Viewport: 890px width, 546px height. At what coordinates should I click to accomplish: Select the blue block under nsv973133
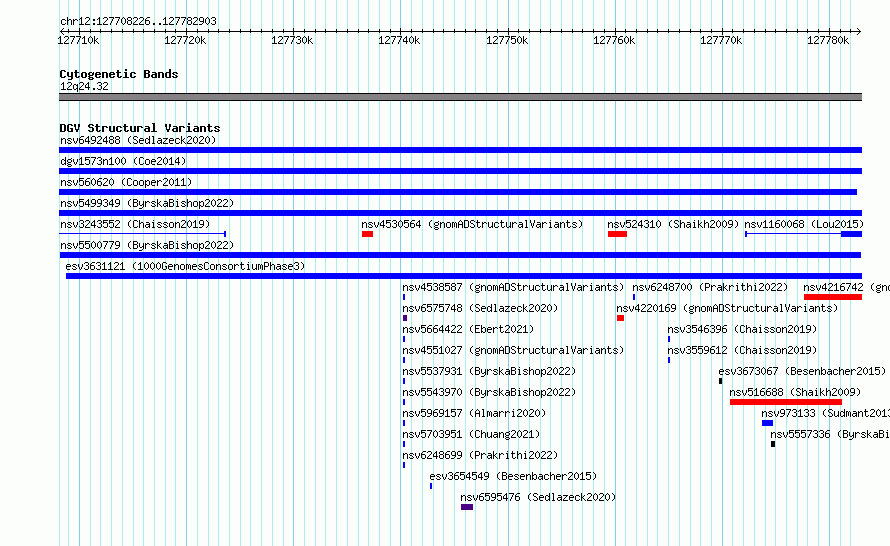(x=767, y=423)
